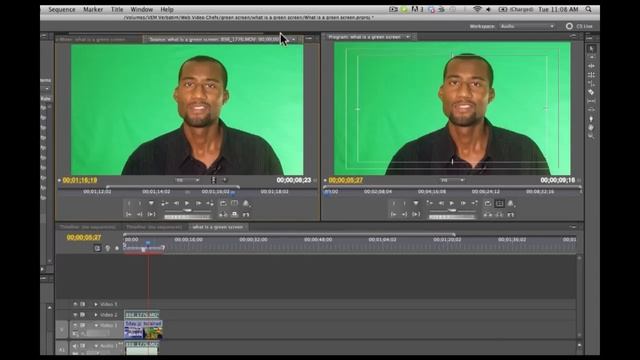Viewport: 640px width, 360px height.
Task: Expand the Video 3 track
Action: click(x=96, y=304)
